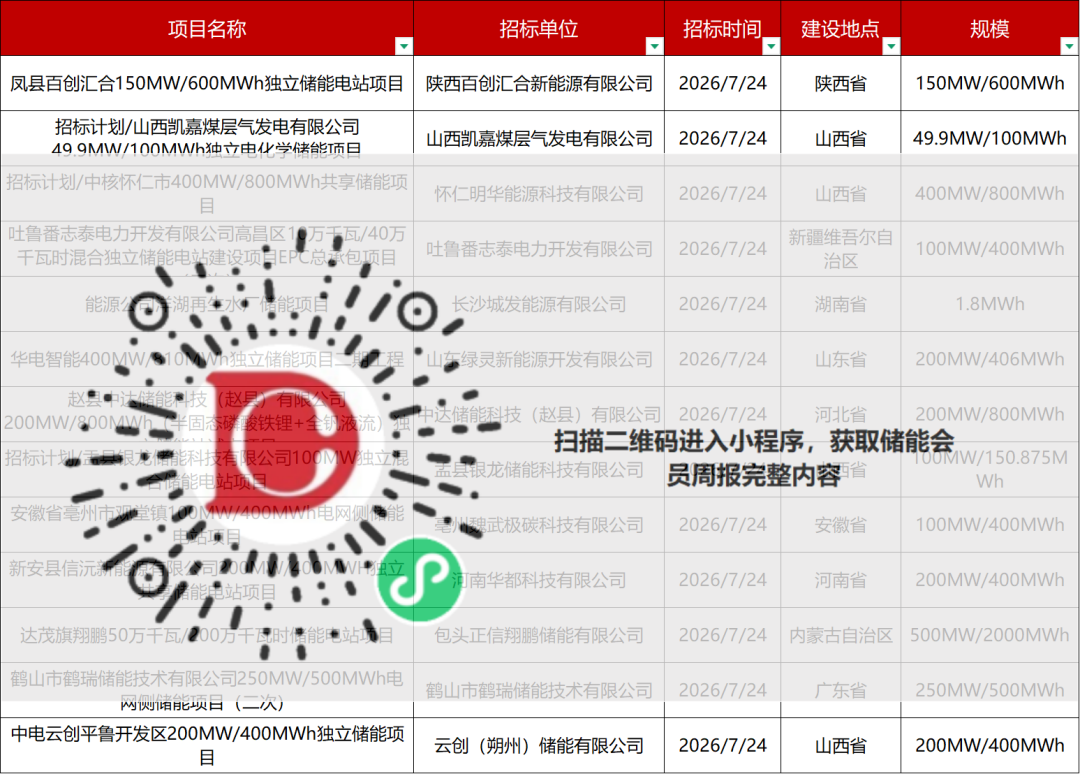Select the 250MW/500MWh scale cell
Image resolution: width=1080 pixels, height=774 pixels.
990,690
